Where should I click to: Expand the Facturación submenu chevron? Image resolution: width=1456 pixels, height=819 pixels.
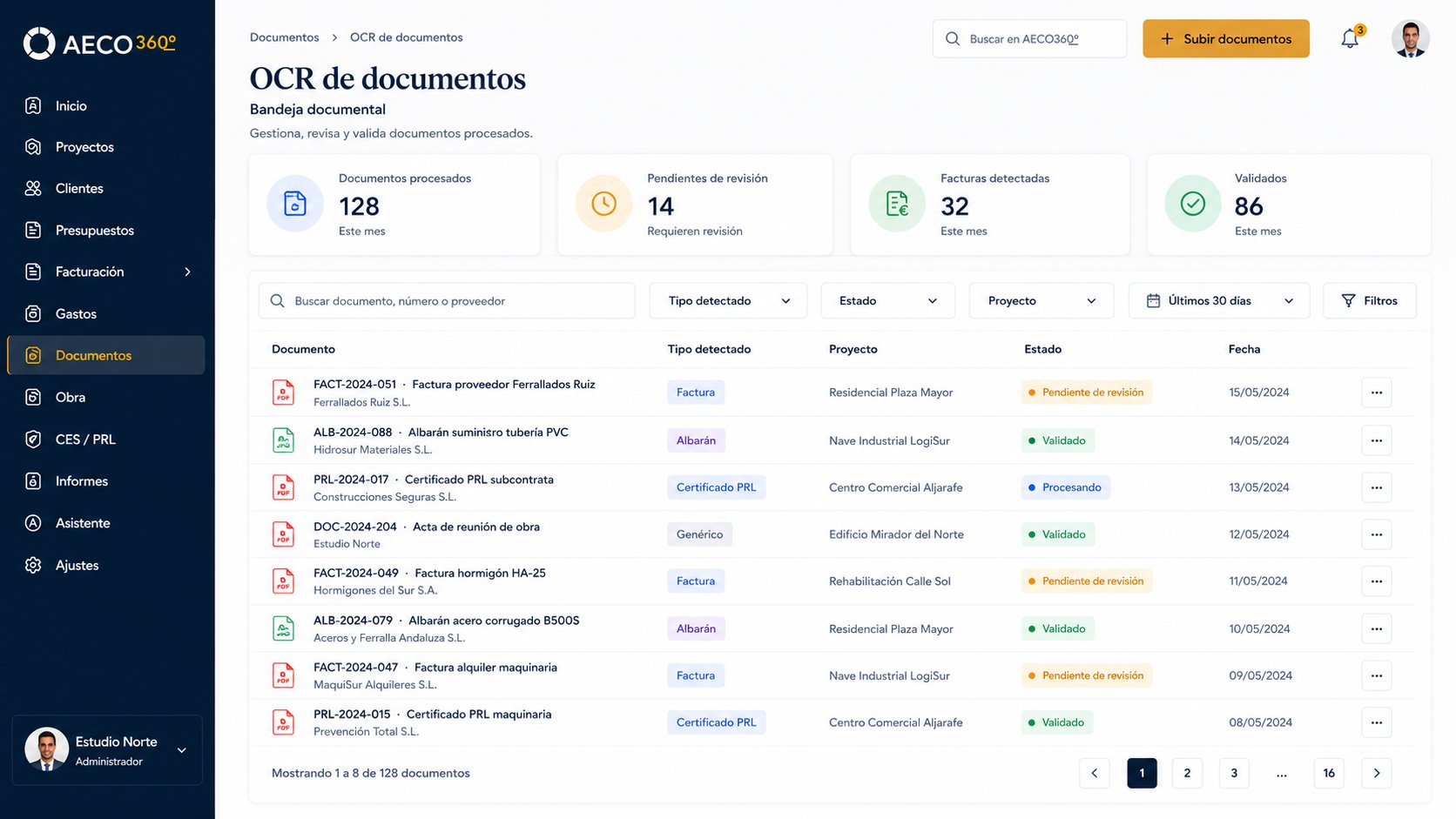click(187, 272)
